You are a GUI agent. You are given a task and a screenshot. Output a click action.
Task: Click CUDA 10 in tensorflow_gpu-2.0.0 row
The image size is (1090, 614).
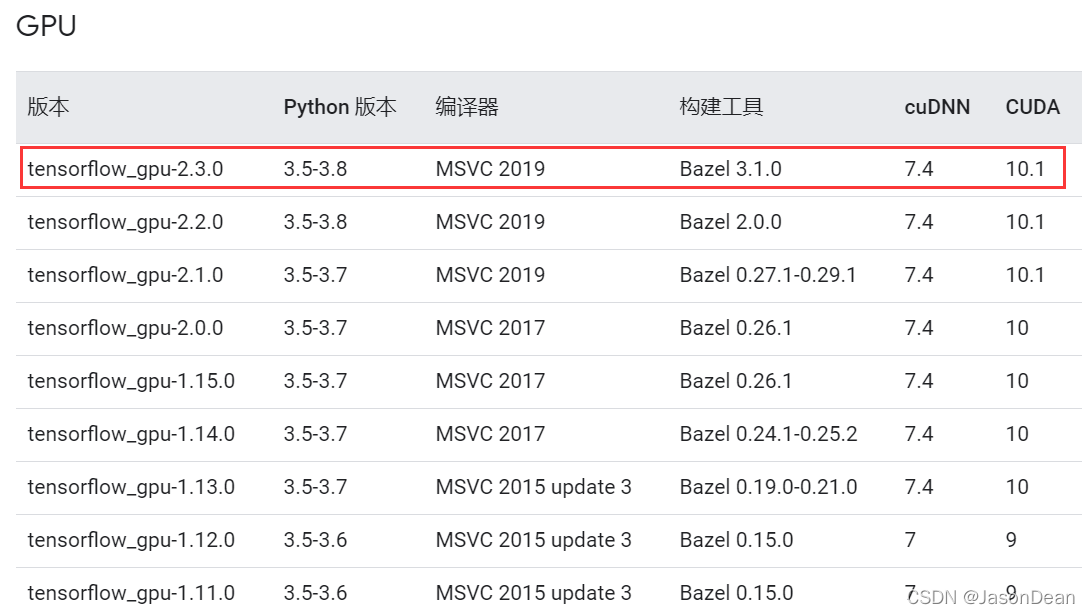pyautogui.click(x=1018, y=328)
